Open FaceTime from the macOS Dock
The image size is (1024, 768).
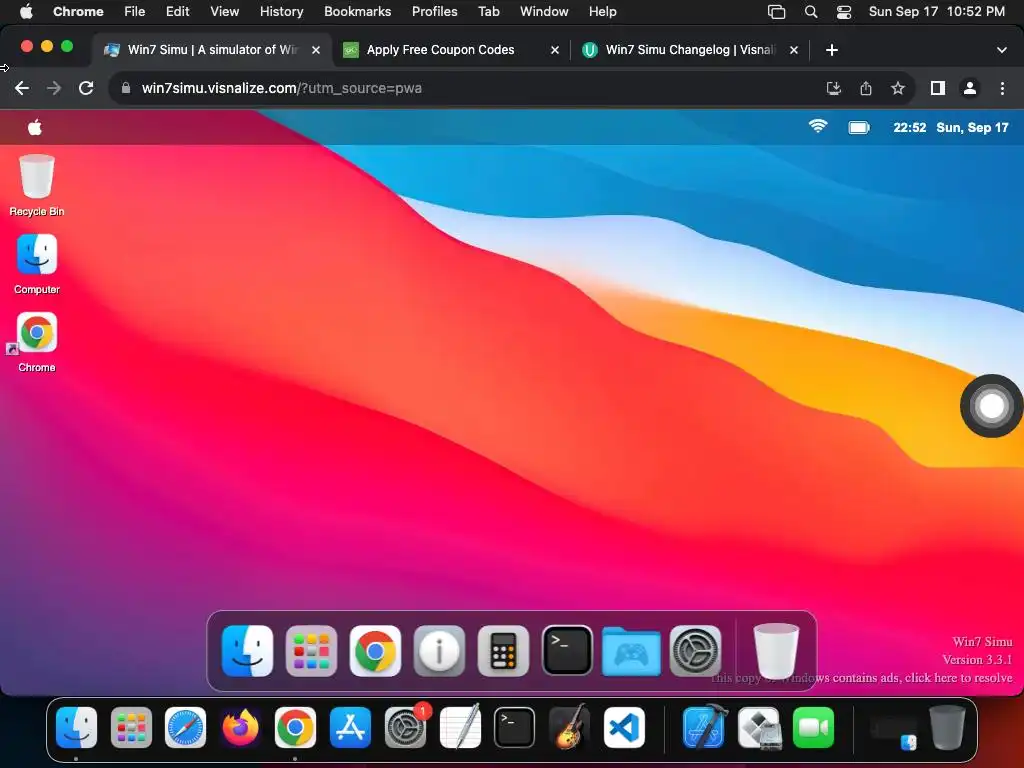click(814, 727)
